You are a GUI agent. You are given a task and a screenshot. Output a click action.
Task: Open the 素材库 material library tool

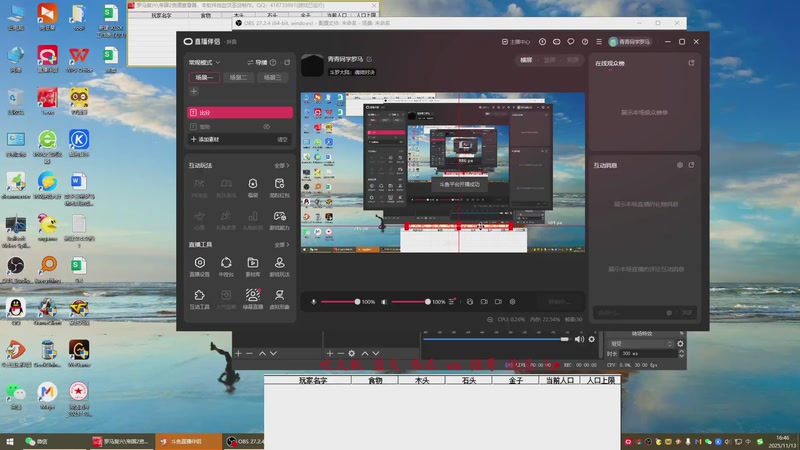pyautogui.click(x=253, y=266)
